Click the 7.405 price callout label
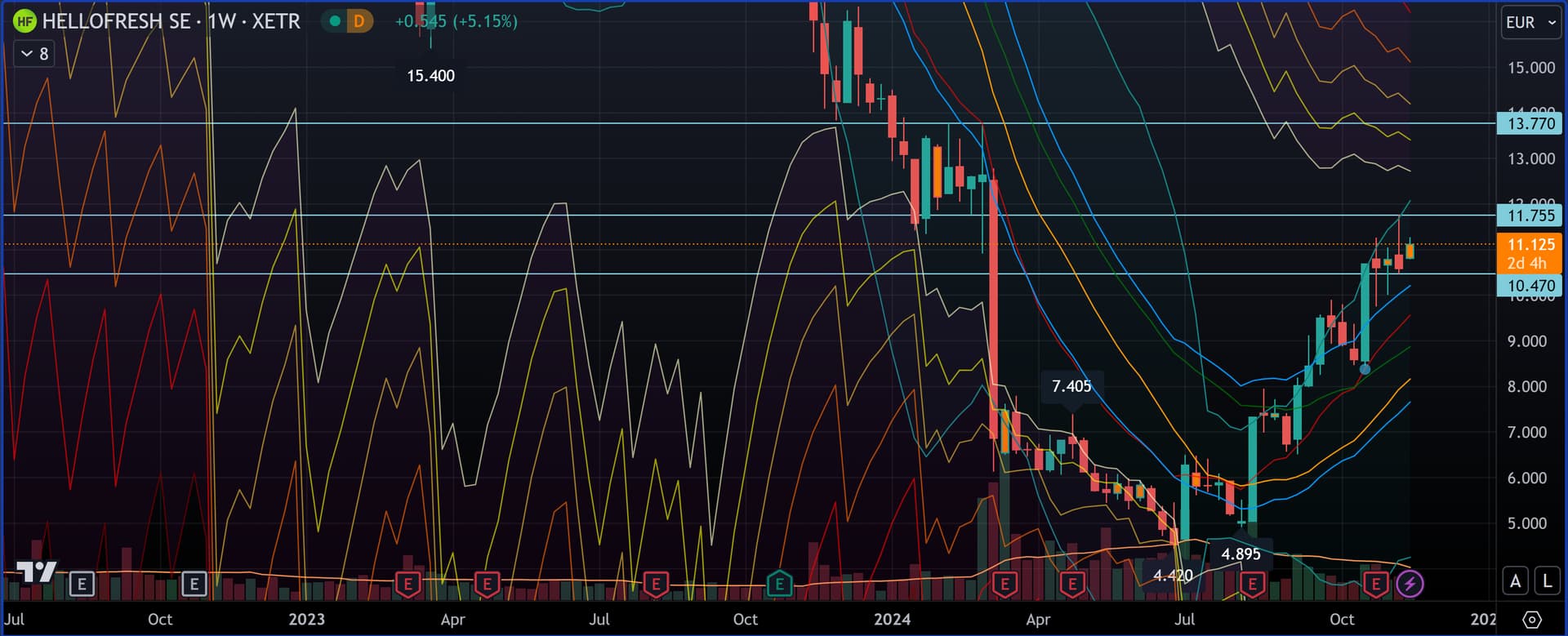 (x=1071, y=386)
